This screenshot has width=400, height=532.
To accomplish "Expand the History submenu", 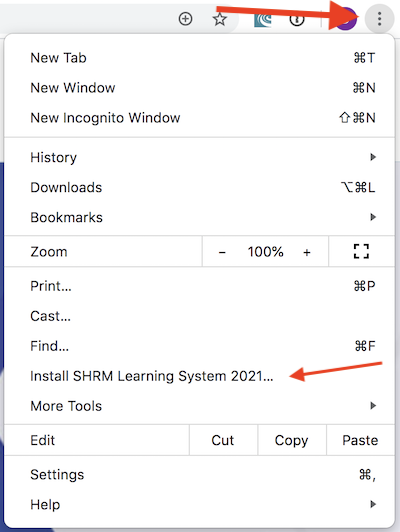I will point(199,157).
